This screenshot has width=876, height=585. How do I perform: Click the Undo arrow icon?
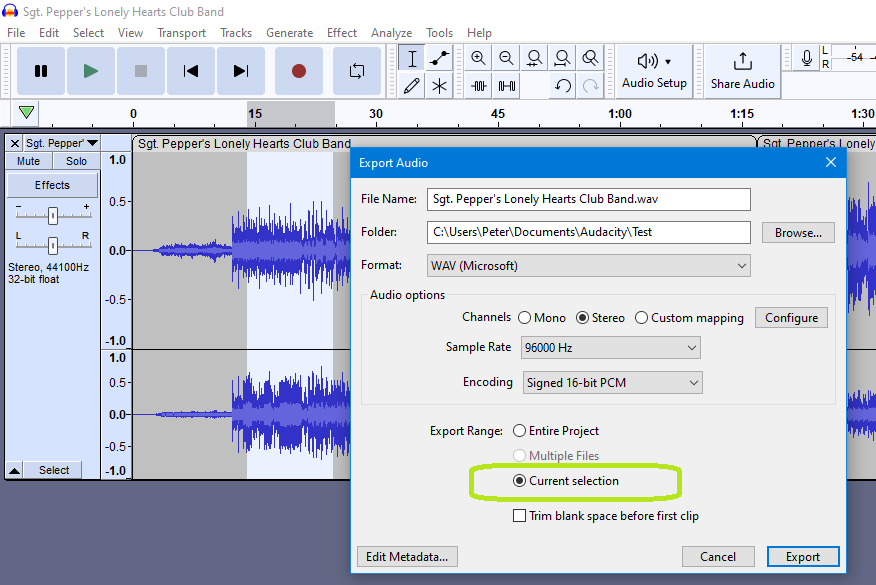tap(563, 86)
